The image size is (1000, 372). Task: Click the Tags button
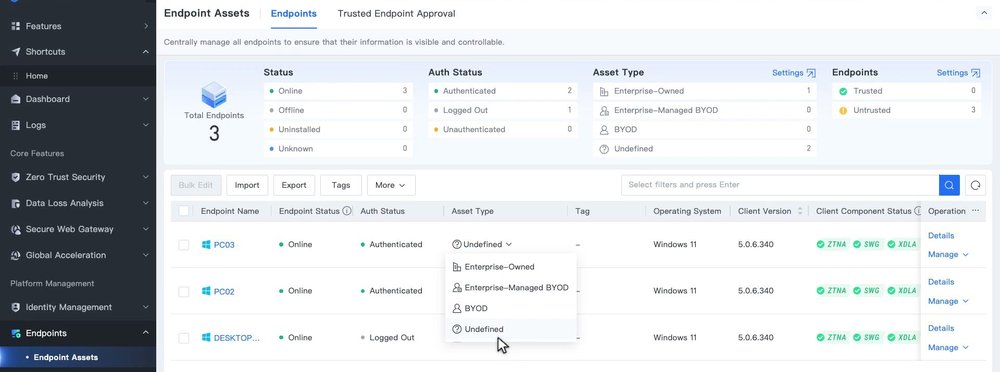coord(341,185)
